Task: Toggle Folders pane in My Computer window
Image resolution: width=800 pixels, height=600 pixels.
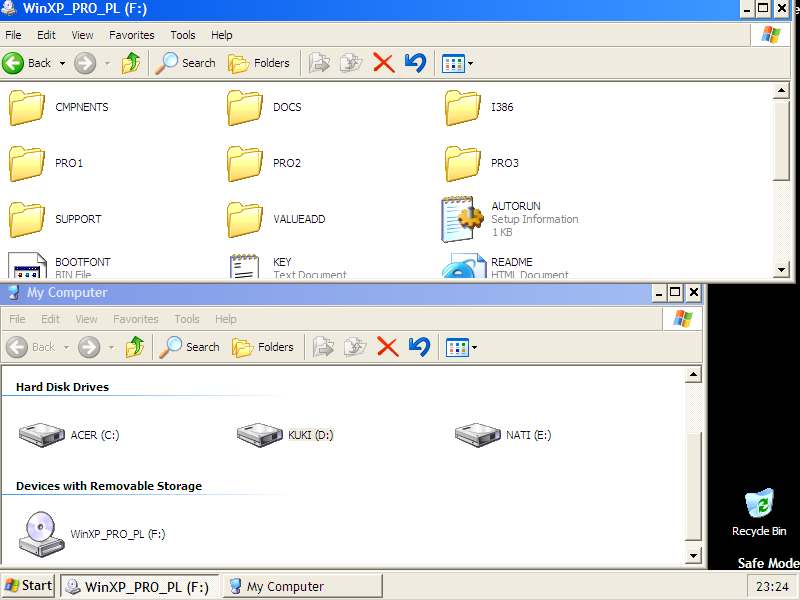Action: pyautogui.click(x=263, y=347)
